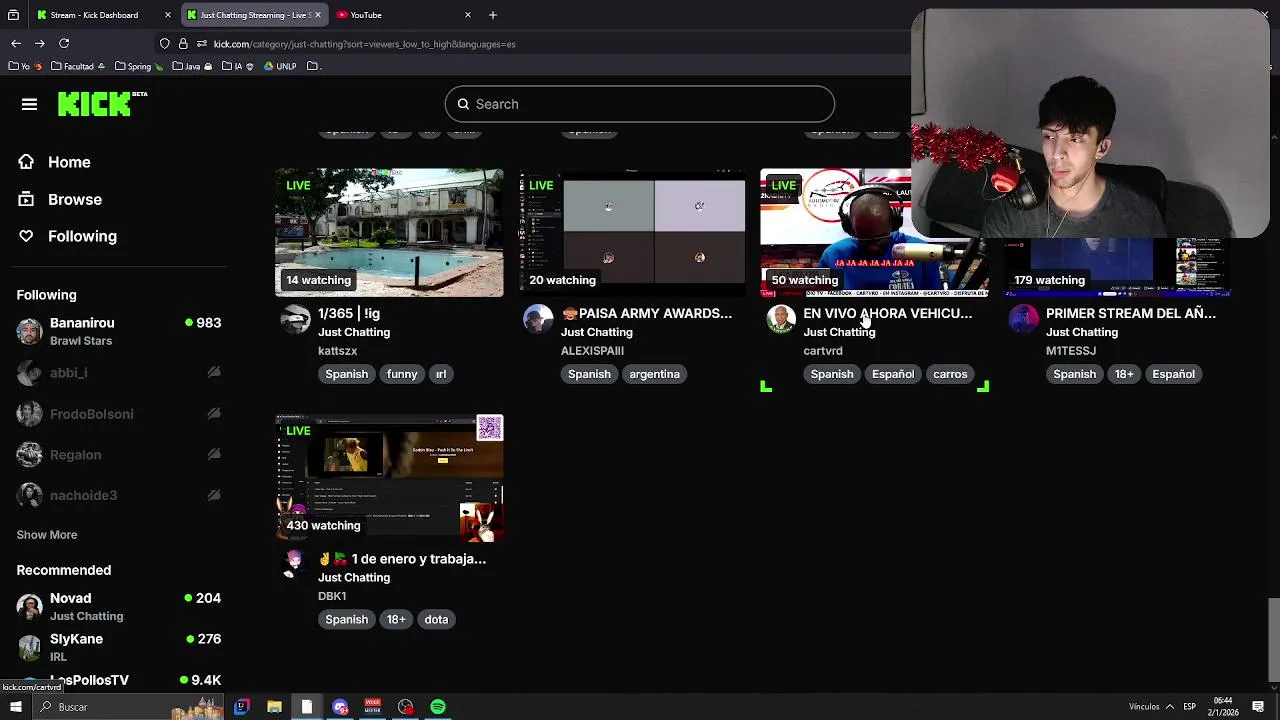
Task: Open Spotify from the taskbar
Action: click(x=438, y=707)
